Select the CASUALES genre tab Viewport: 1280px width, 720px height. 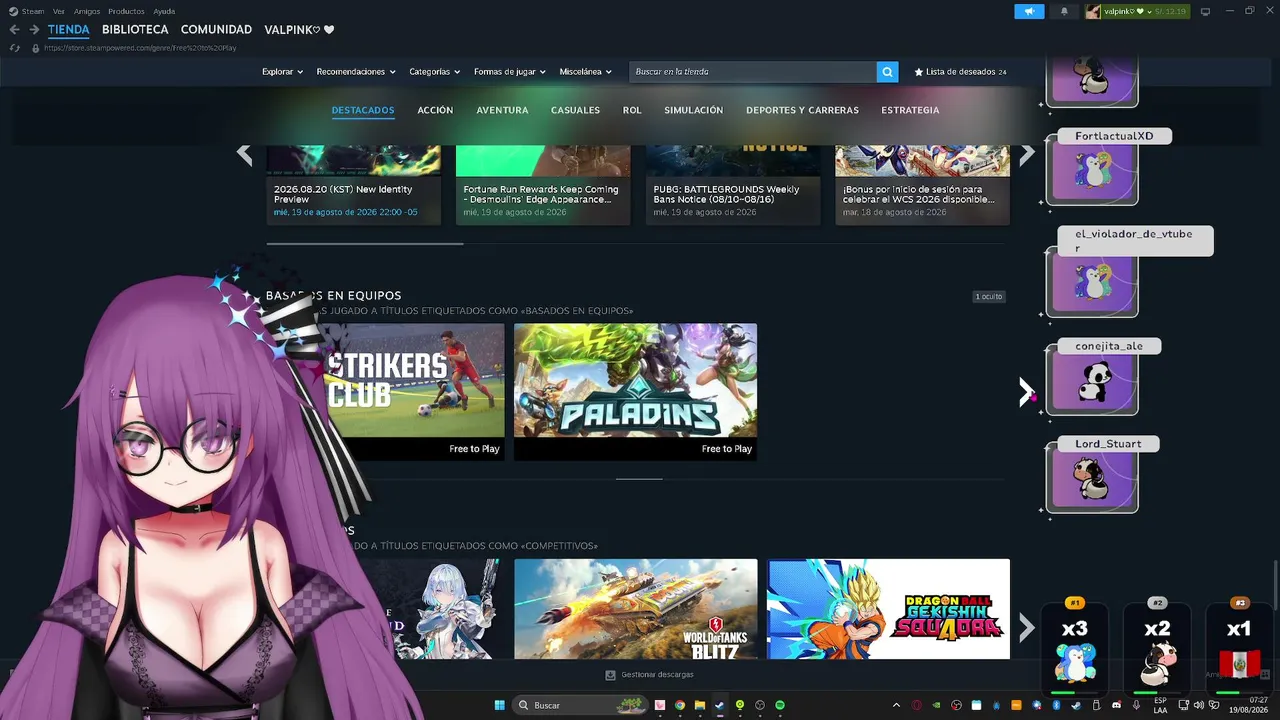click(x=575, y=110)
